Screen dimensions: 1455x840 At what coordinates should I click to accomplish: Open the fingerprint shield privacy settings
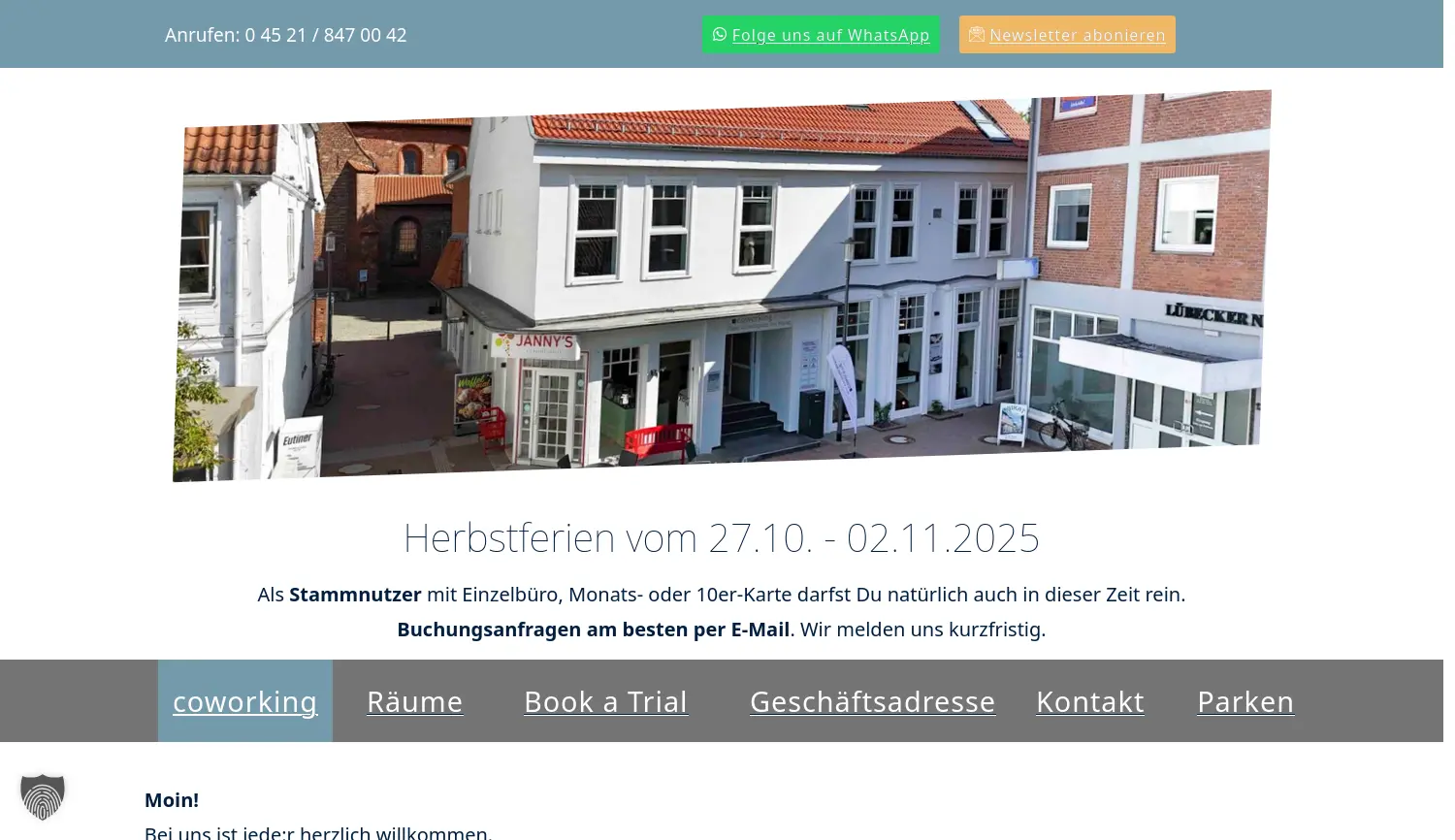coord(43,796)
